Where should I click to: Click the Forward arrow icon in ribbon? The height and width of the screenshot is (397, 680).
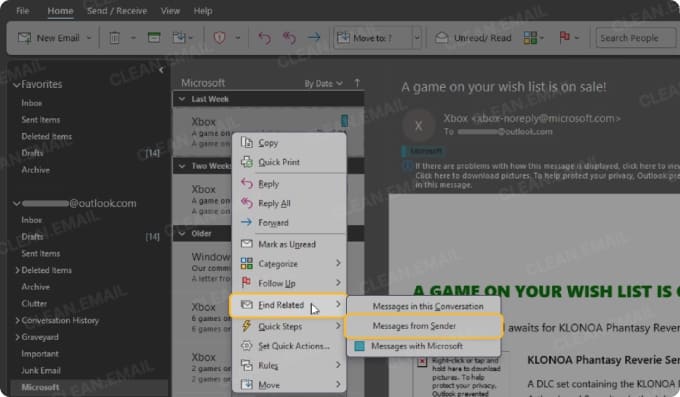(x=314, y=38)
